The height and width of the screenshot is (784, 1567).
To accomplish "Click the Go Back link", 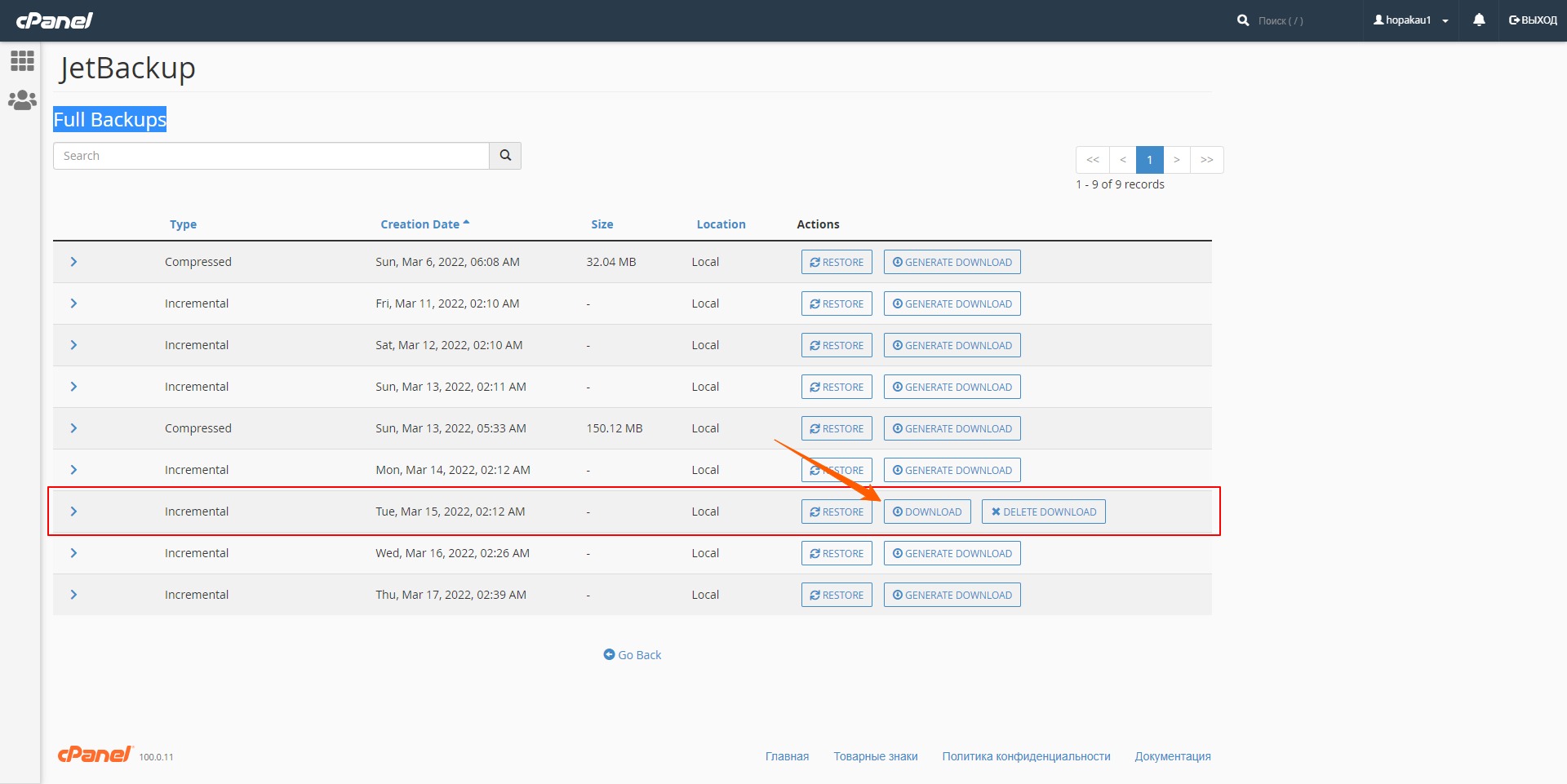I will point(633,655).
